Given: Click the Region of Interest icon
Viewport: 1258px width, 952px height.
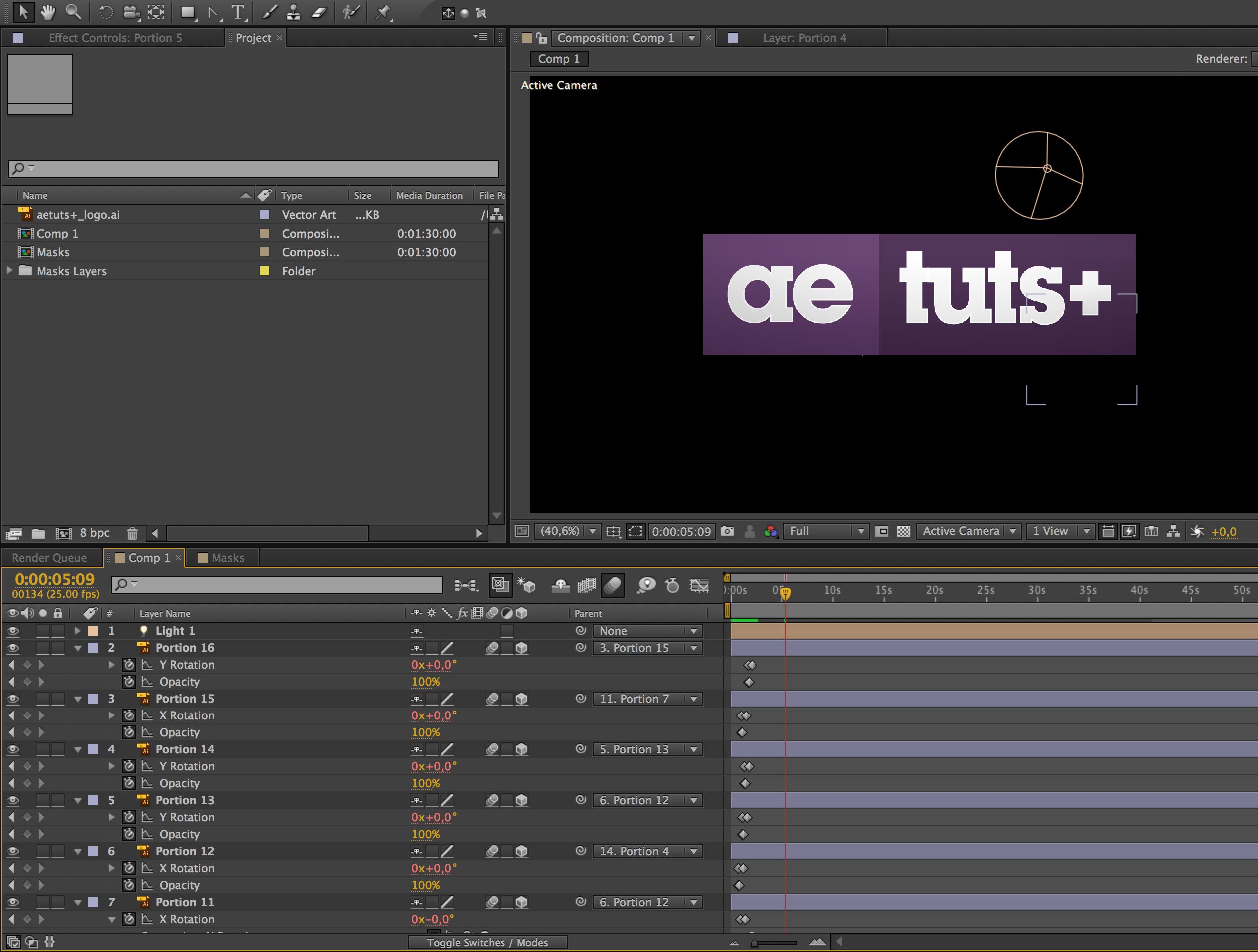Looking at the screenshot, I should click(635, 531).
